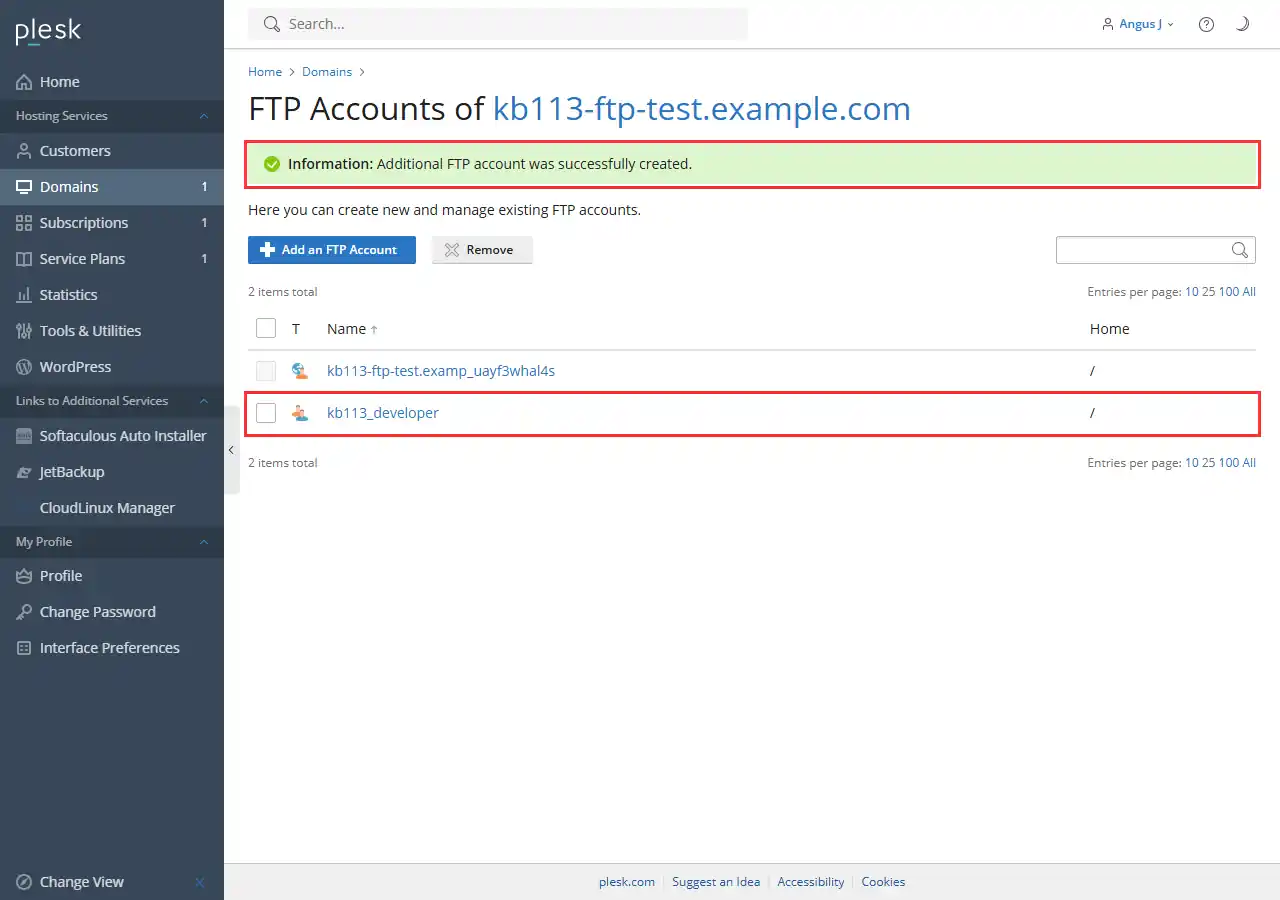Open Customers in the sidebar
Image resolution: width=1280 pixels, height=900 pixels.
112,151
